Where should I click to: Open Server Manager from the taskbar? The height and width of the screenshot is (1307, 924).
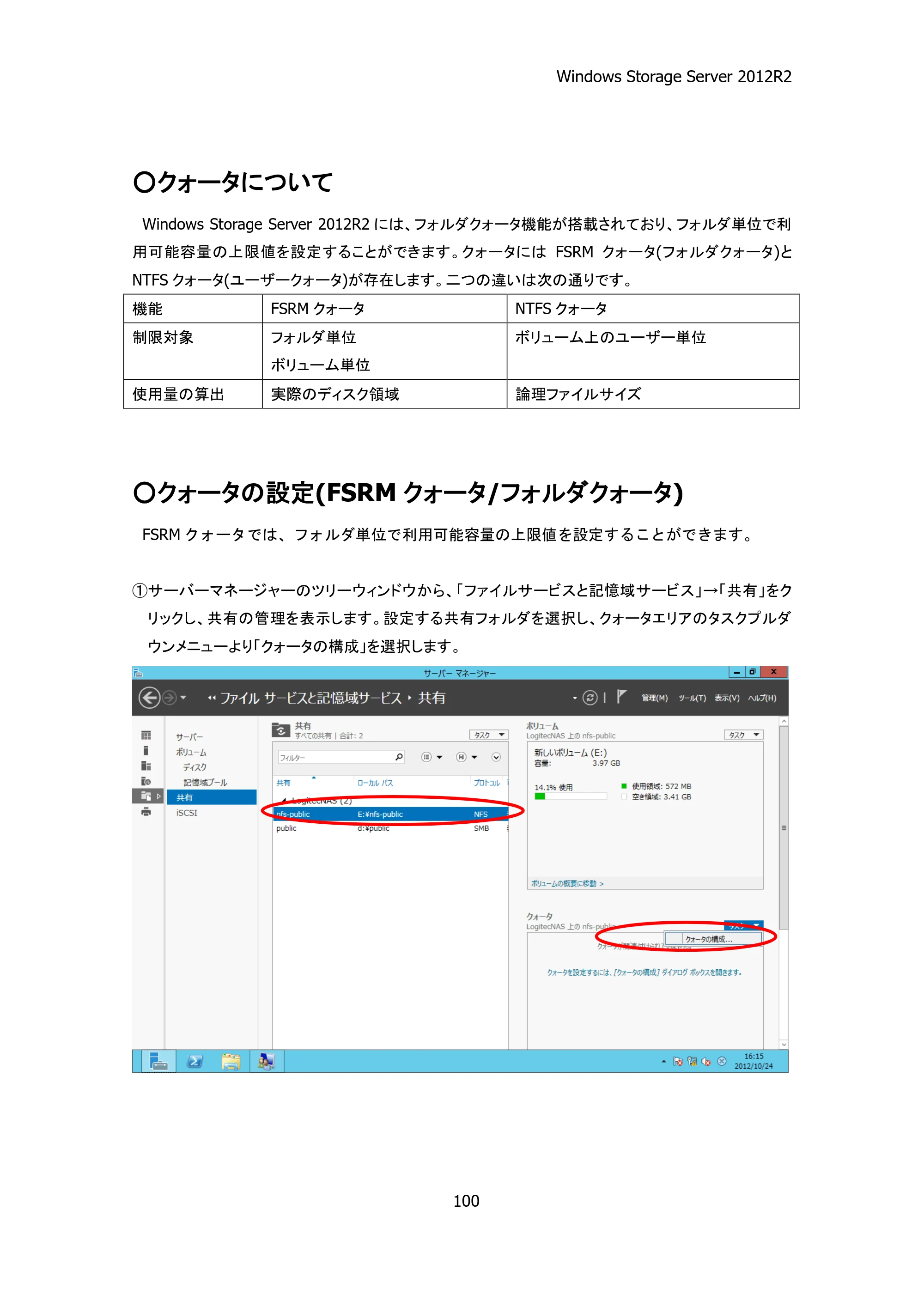pos(158,1062)
